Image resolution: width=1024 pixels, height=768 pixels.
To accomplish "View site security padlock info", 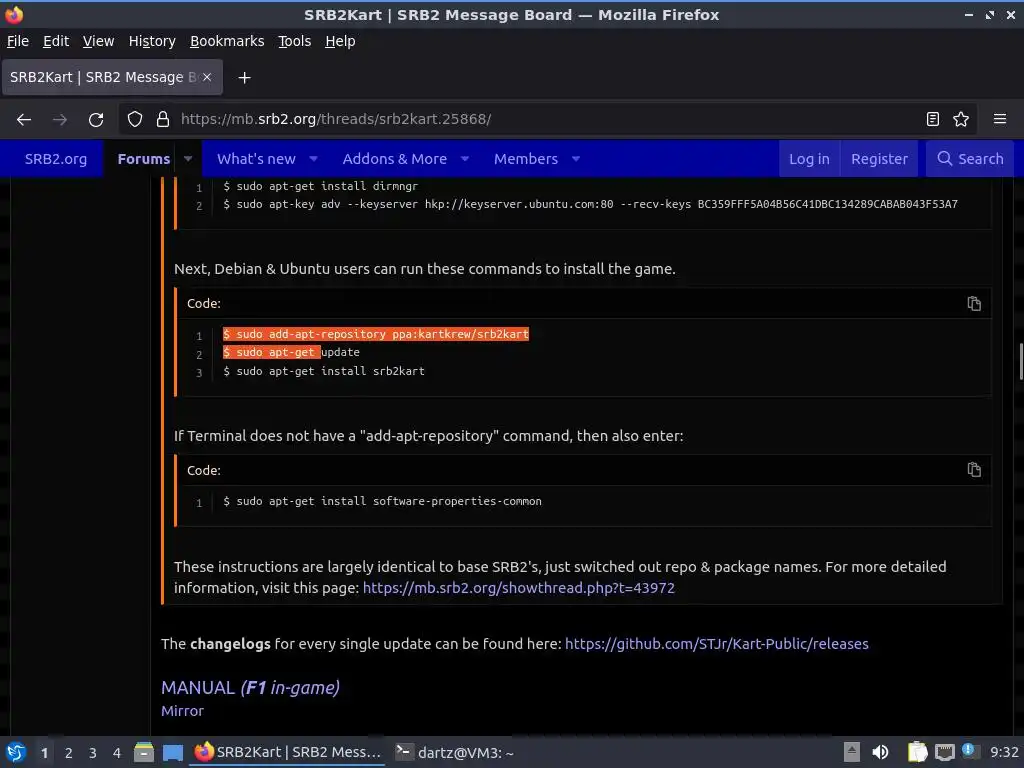I will pyautogui.click(x=163, y=120).
